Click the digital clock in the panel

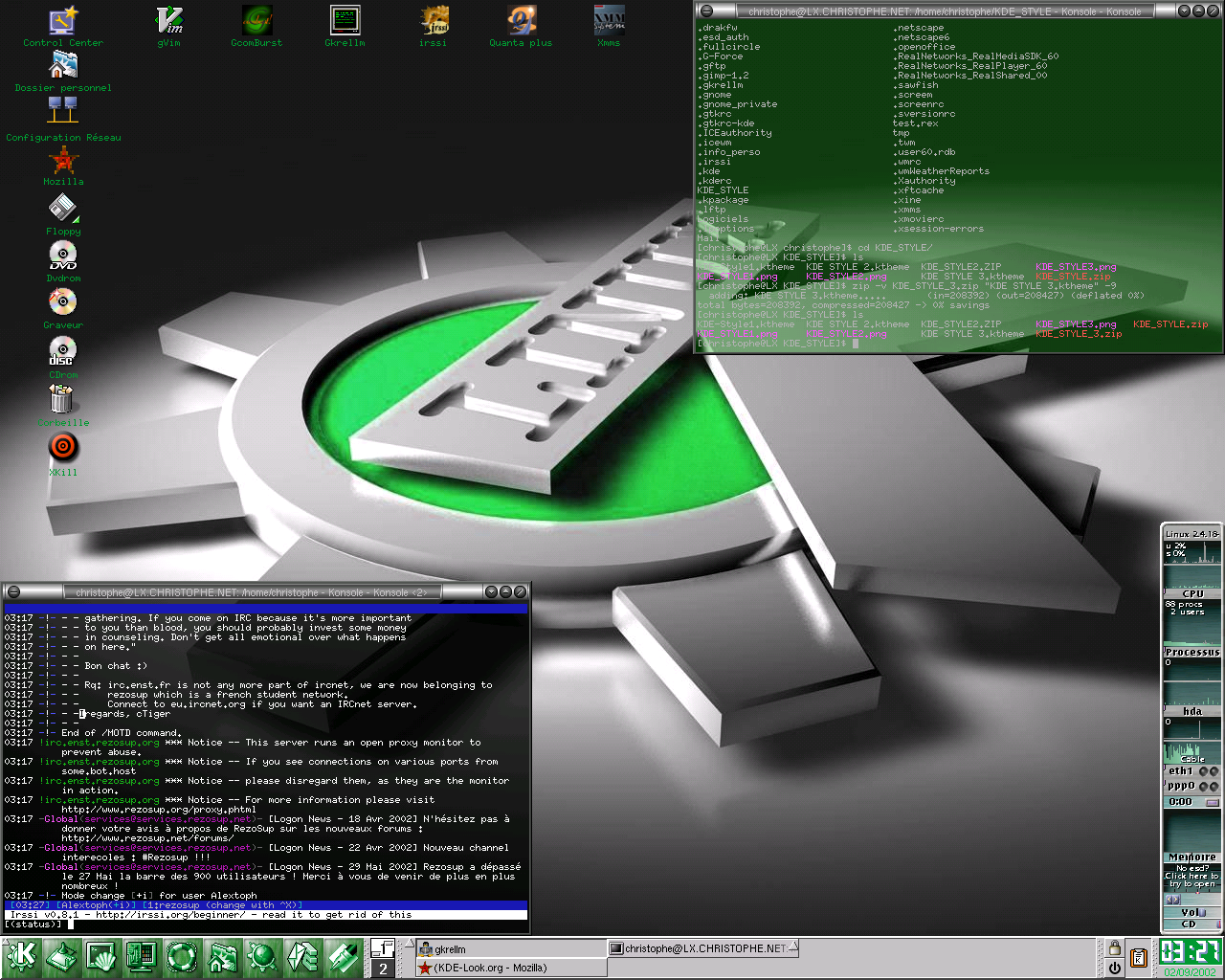pos(1190,951)
